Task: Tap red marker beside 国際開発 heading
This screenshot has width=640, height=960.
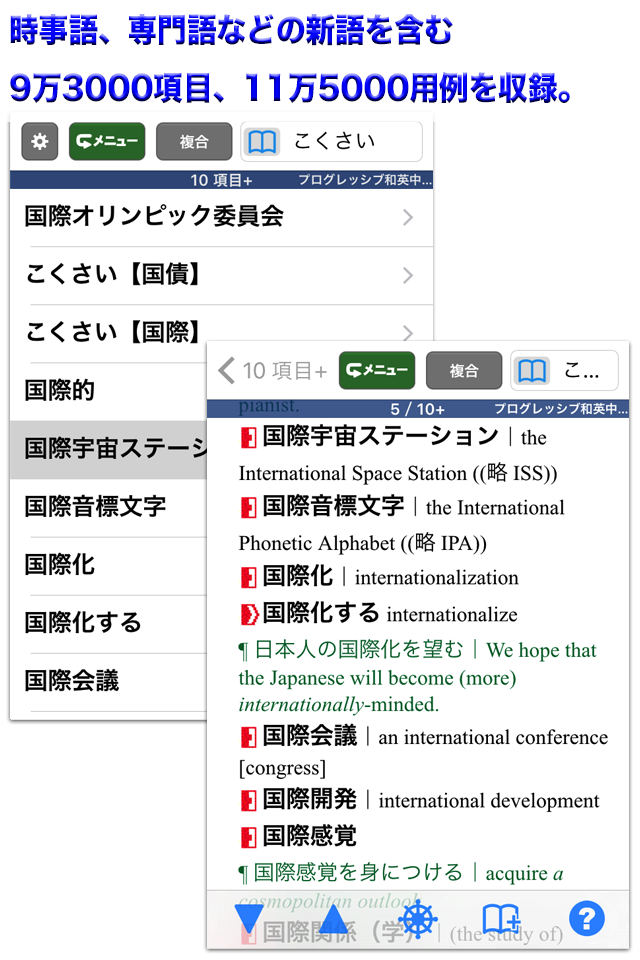Action: point(248,801)
